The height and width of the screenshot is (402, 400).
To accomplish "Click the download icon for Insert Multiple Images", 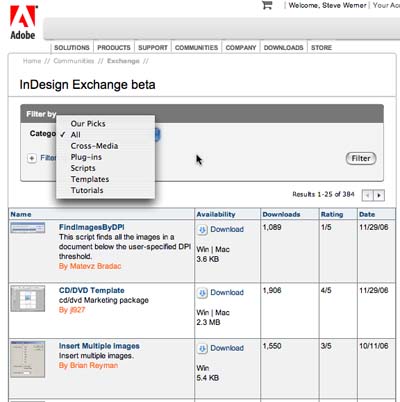I will [x=202, y=348].
